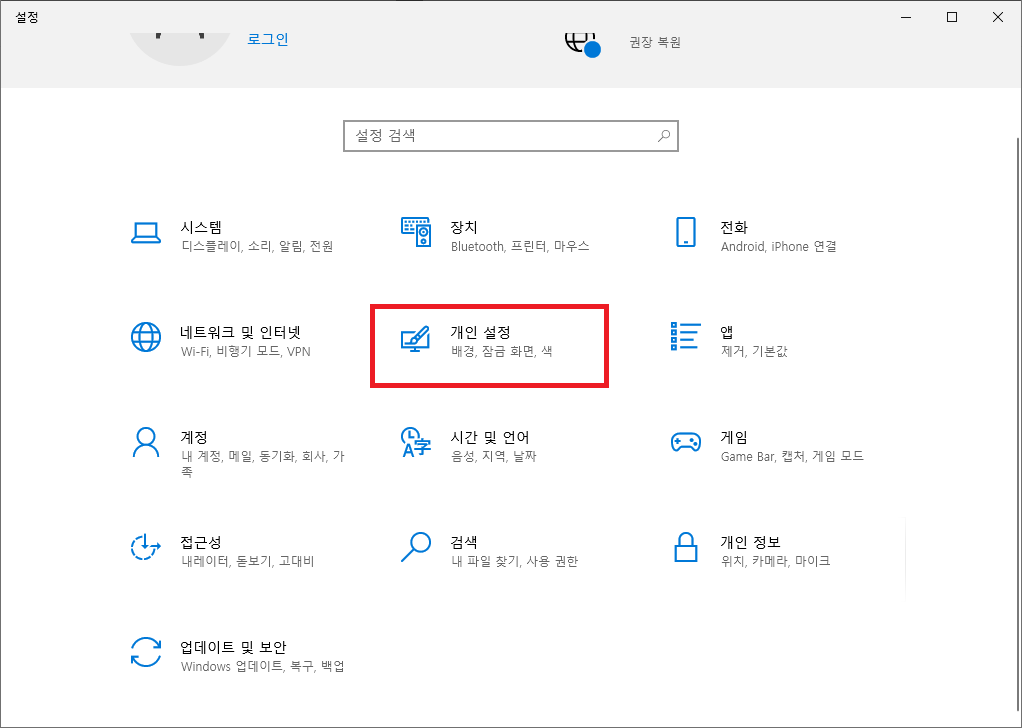The width and height of the screenshot is (1022, 728).
Task: Open the 검색 magnifier category icon
Action: (x=416, y=547)
